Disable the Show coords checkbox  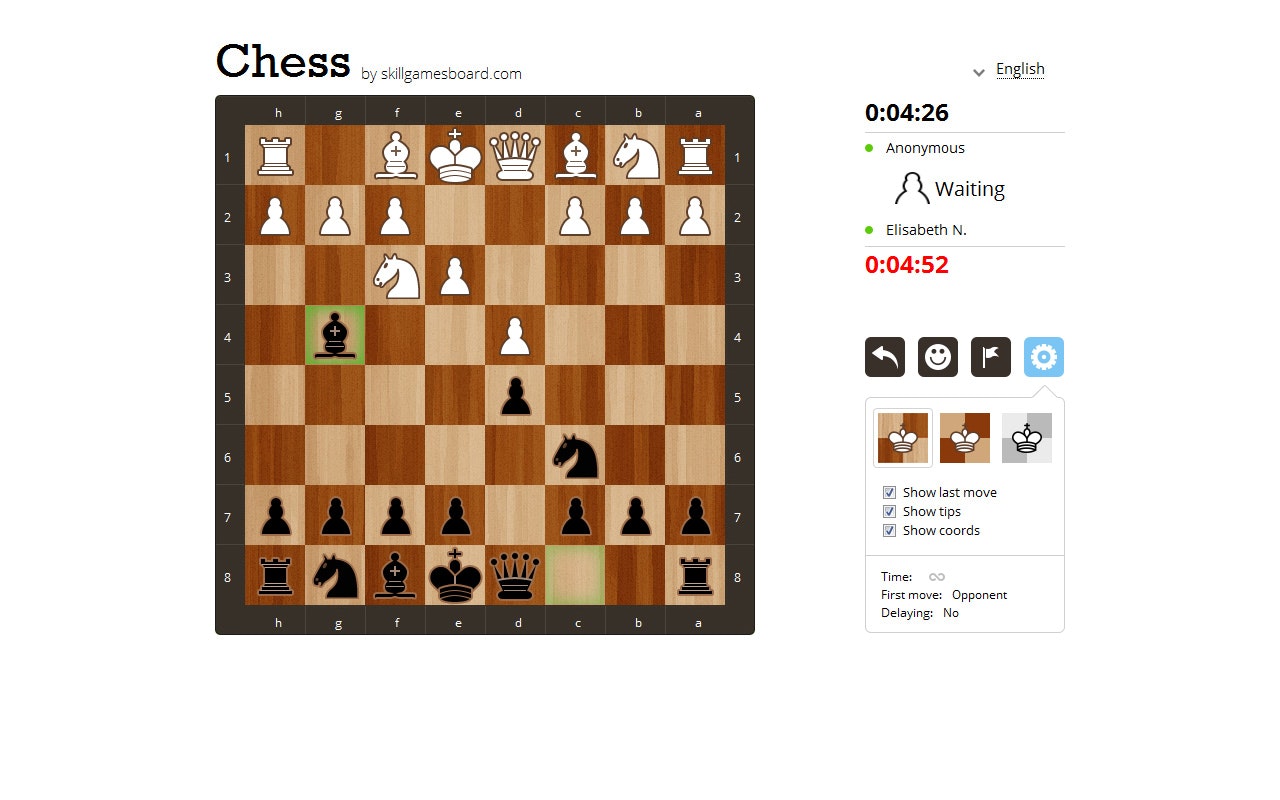click(x=889, y=530)
